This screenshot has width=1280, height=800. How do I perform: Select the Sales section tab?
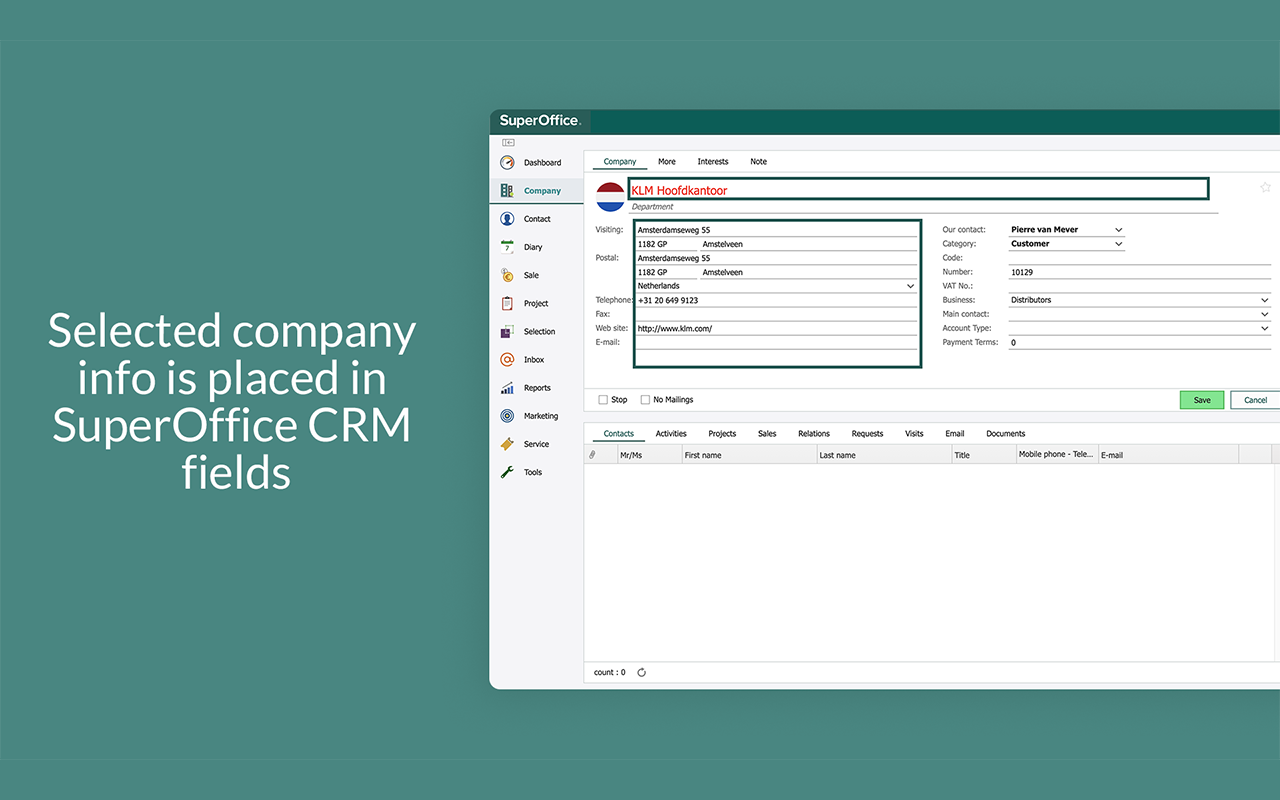point(767,433)
